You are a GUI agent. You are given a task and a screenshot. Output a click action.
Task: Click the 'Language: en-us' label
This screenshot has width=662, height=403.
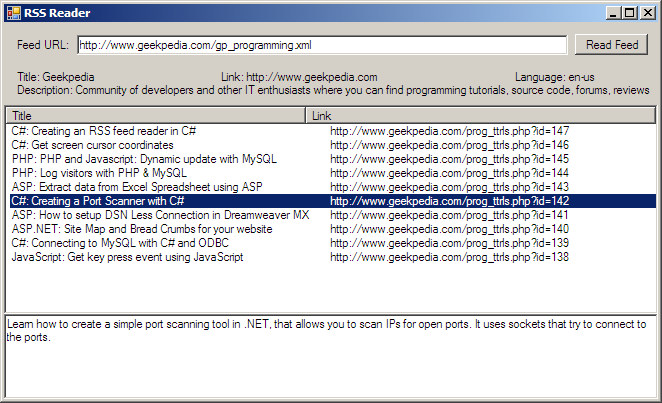[554, 77]
